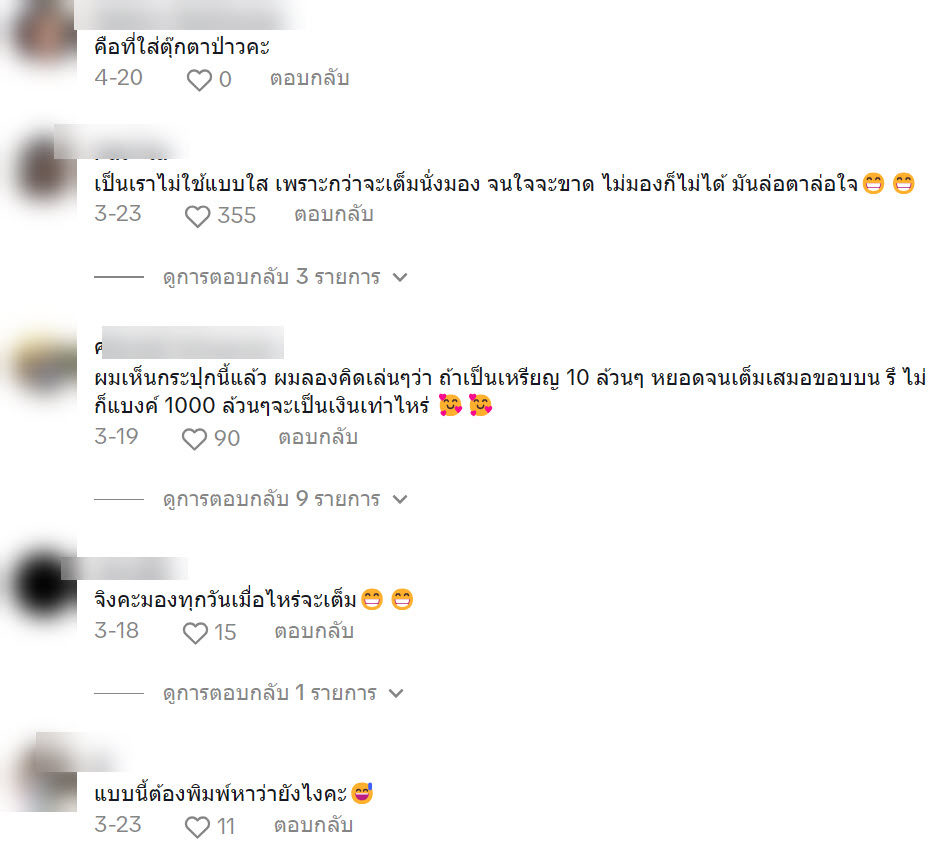
Task: Expand the 3 replies thread
Action: 285,277
